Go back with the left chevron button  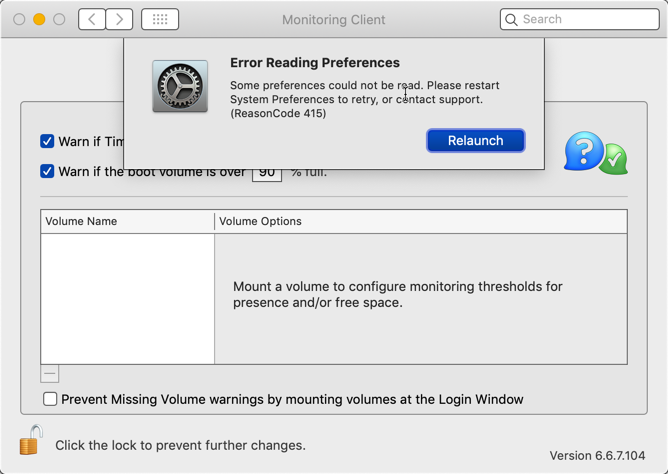pyautogui.click(x=92, y=19)
